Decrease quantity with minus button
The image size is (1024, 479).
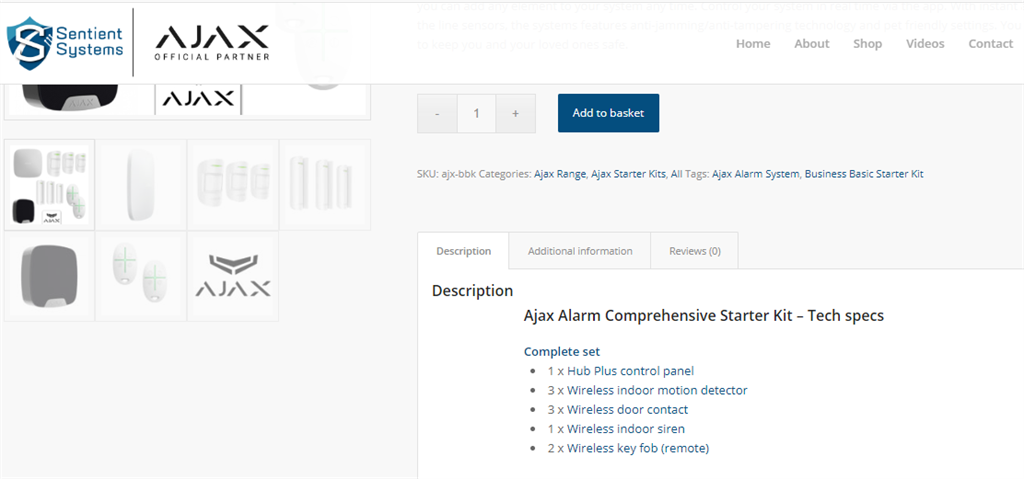pos(437,114)
